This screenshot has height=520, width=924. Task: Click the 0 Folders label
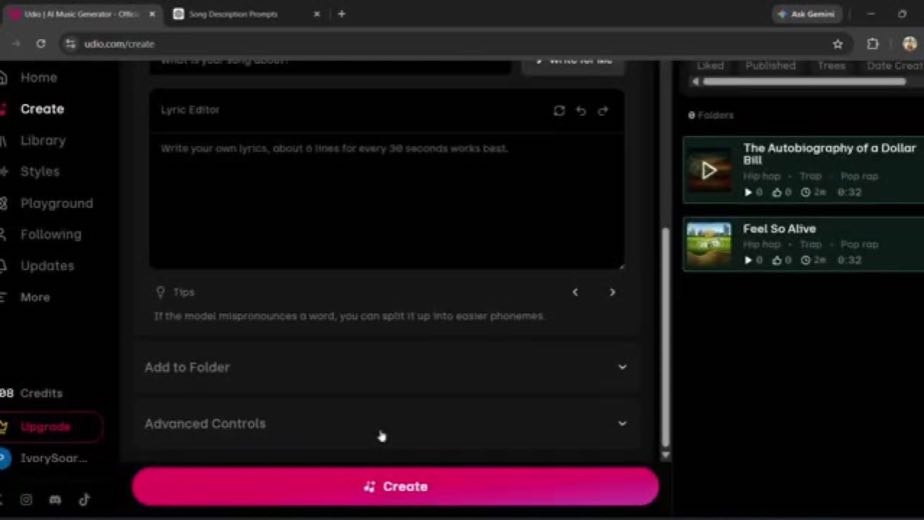coord(711,115)
